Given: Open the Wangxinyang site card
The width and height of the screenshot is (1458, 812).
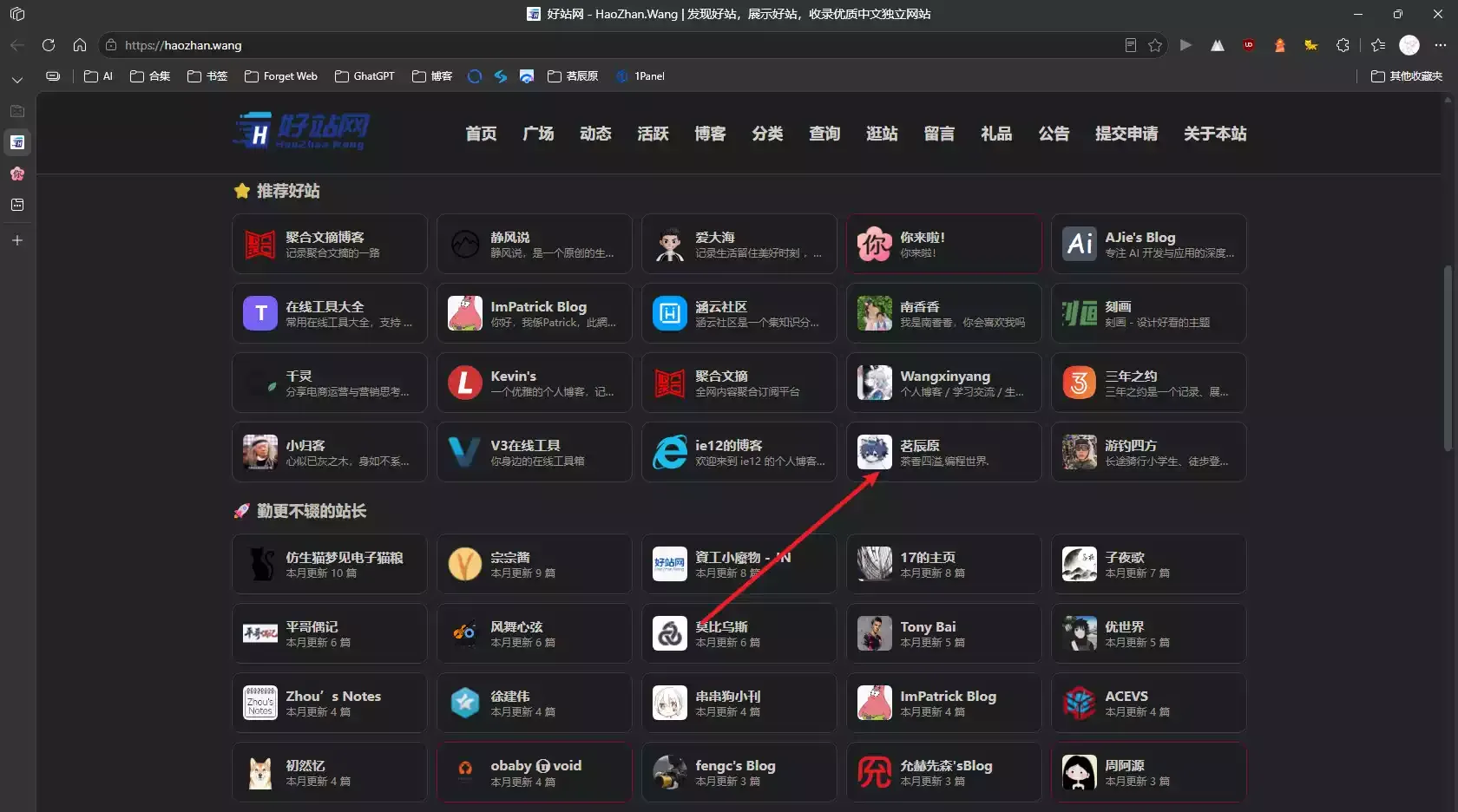Looking at the screenshot, I should (944, 383).
